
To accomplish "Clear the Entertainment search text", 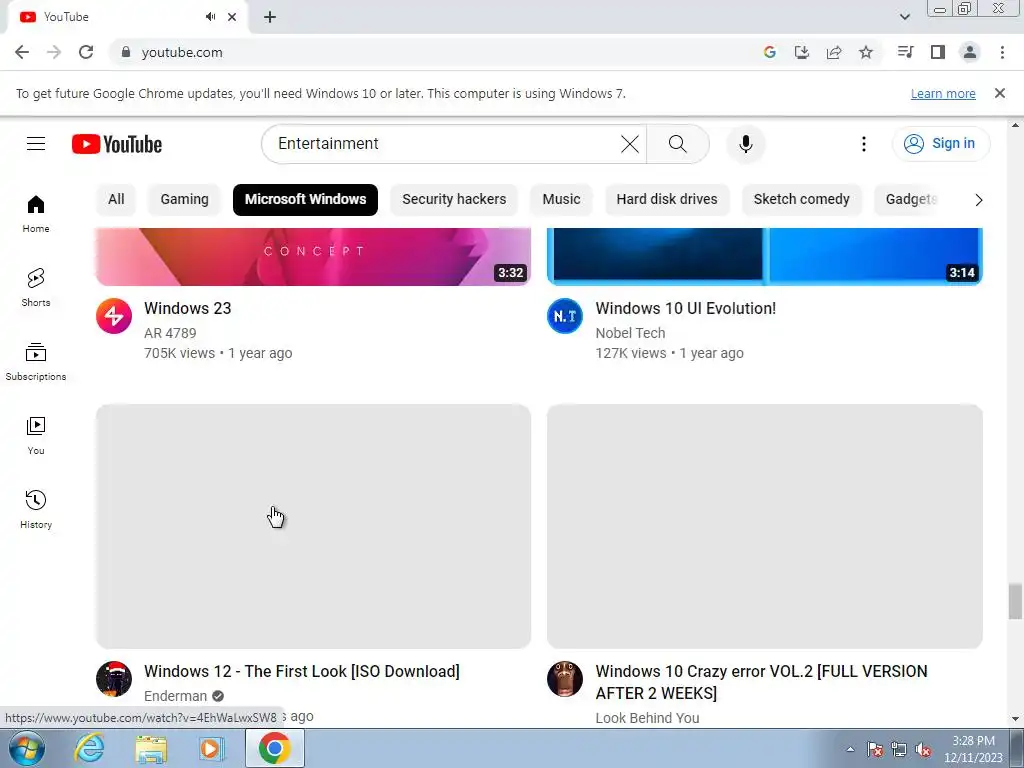I will click(x=630, y=144).
